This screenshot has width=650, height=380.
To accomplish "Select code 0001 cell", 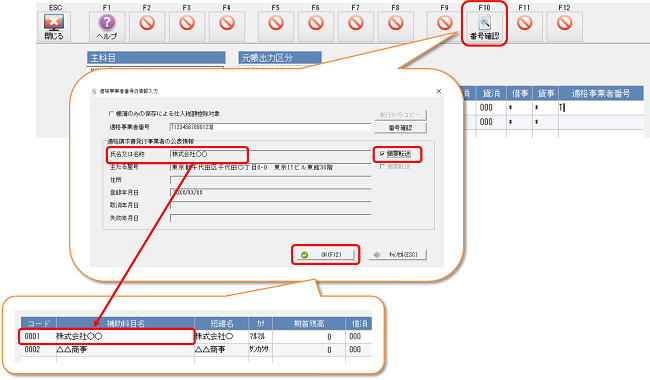I will click(39, 336).
